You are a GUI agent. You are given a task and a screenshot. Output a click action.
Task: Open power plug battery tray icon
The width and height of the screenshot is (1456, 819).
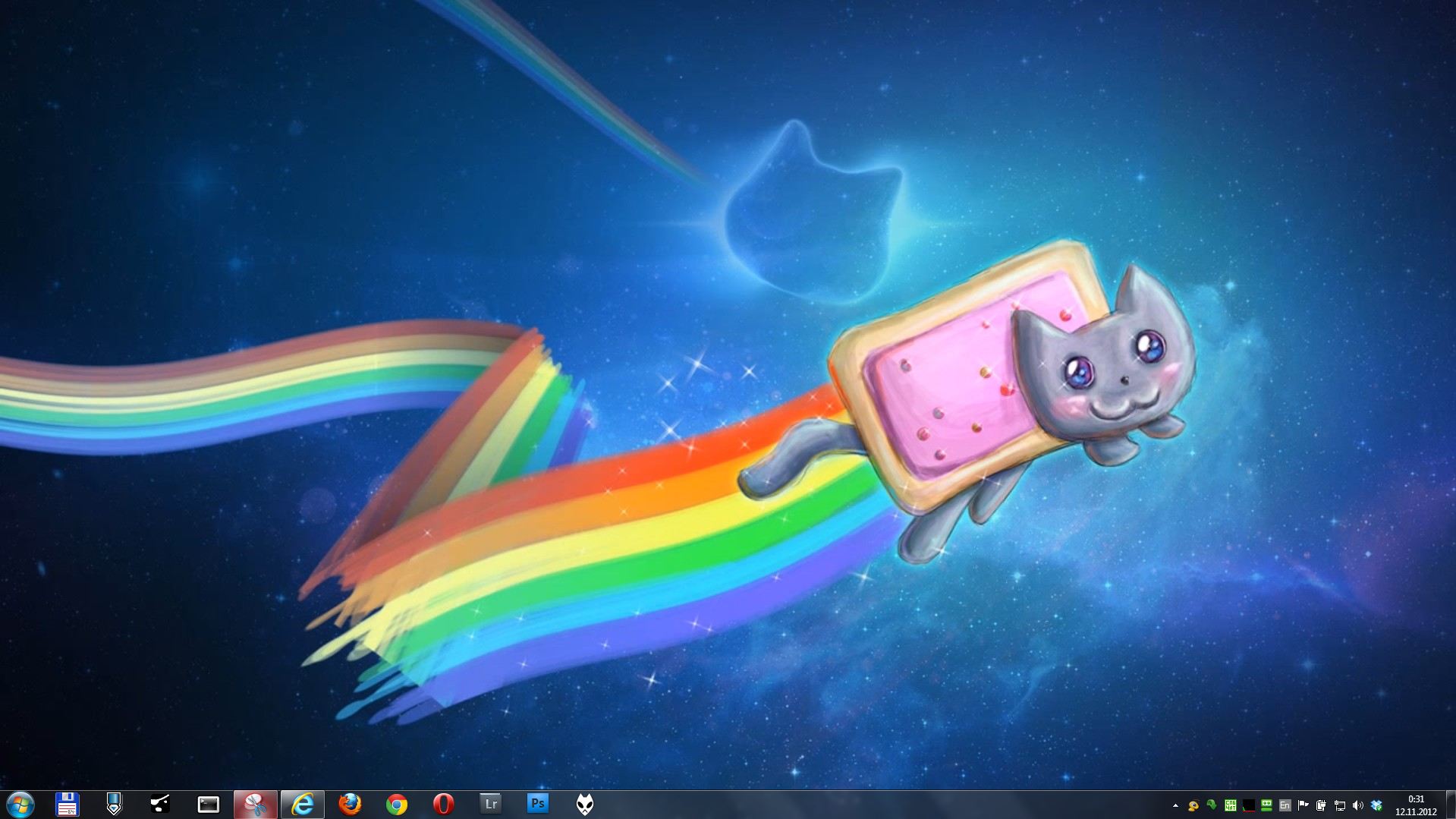[1321, 805]
